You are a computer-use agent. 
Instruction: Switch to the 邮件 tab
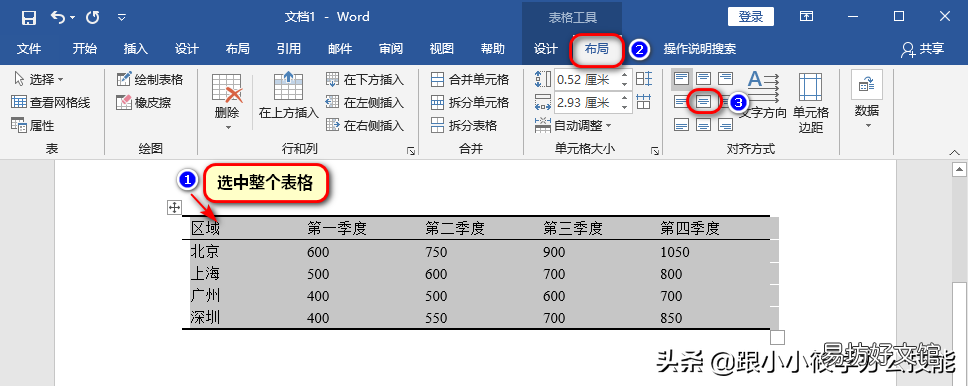tap(340, 49)
